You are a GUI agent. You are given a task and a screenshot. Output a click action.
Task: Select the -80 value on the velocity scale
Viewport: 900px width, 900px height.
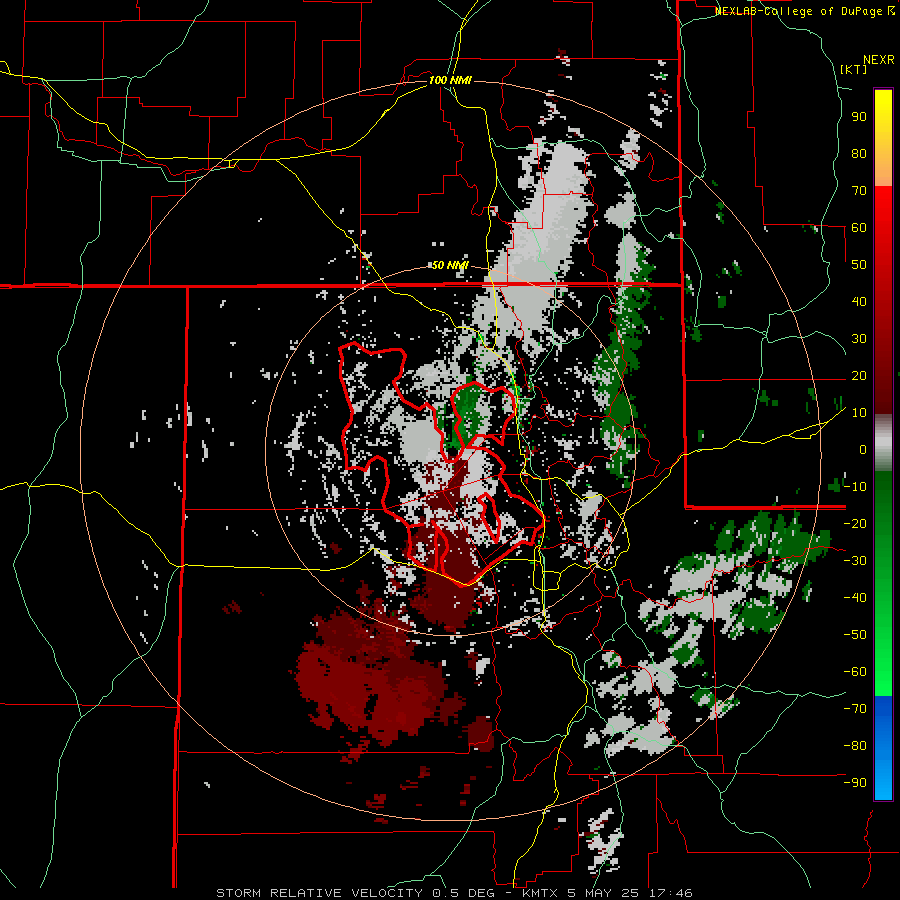pos(855,746)
